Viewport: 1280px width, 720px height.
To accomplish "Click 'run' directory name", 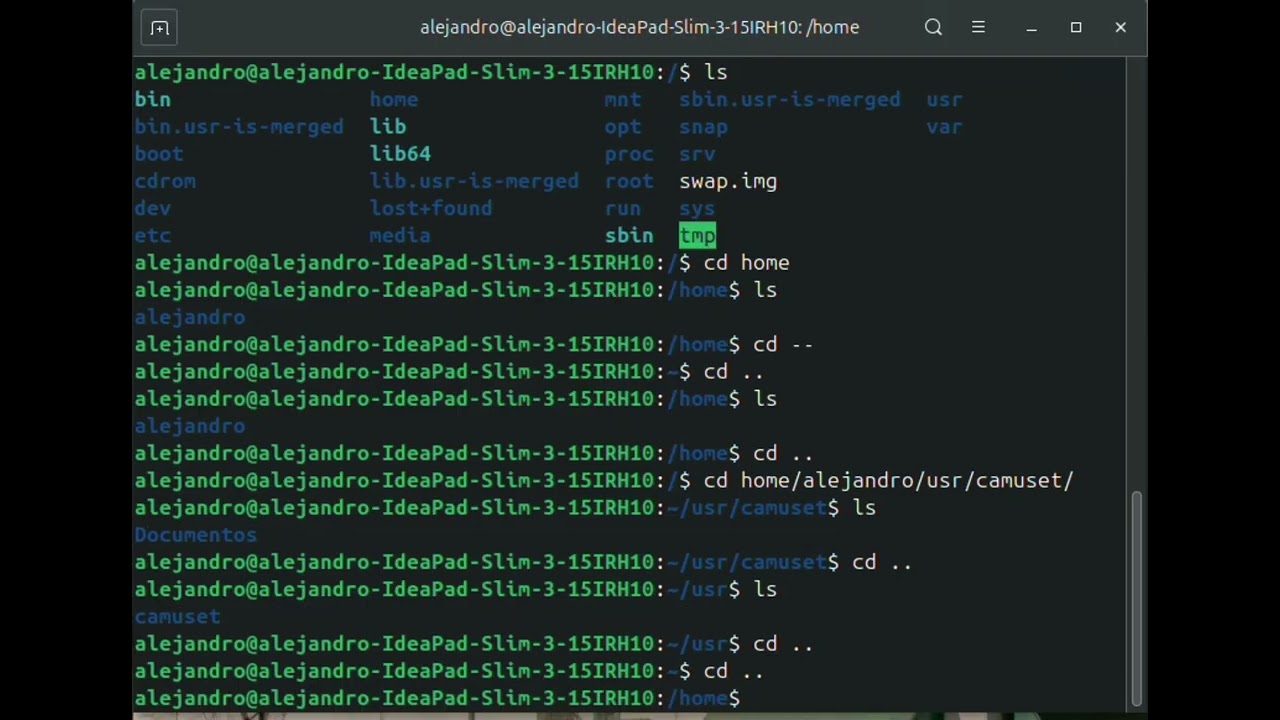I will pyautogui.click(x=623, y=208).
